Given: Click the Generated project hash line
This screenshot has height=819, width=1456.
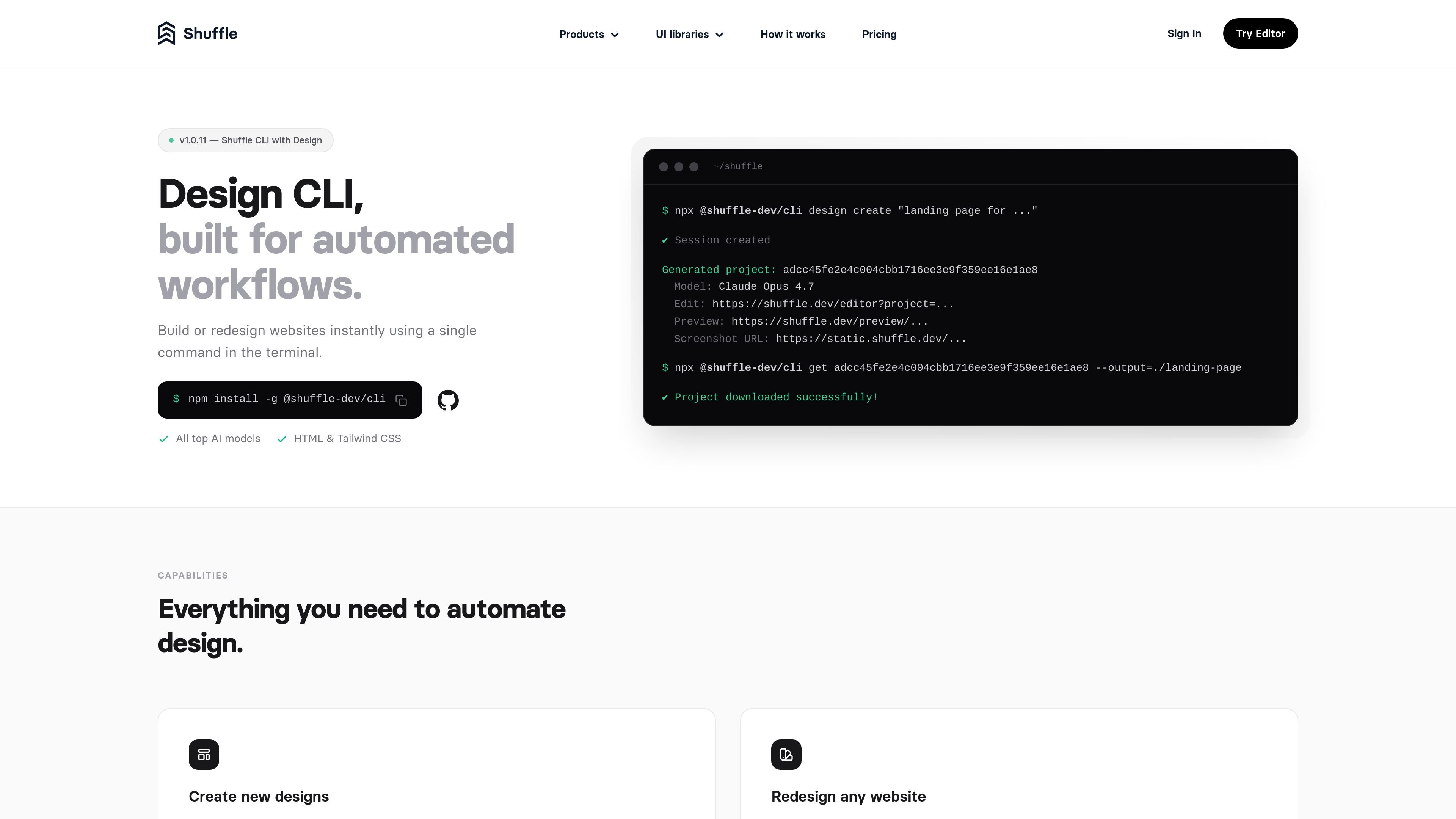Looking at the screenshot, I should pos(849,270).
